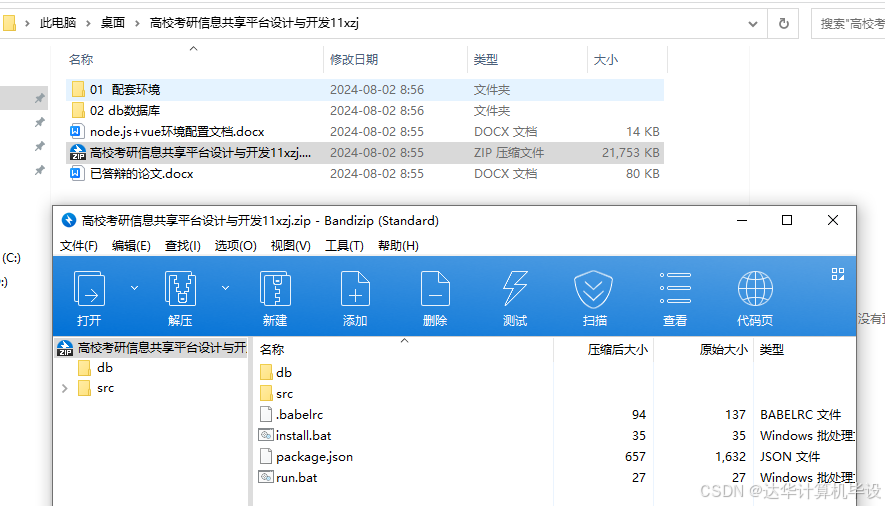The image size is (885, 506).
Task: Click the top pin icon in Explorer quick access
Action: 40,98
